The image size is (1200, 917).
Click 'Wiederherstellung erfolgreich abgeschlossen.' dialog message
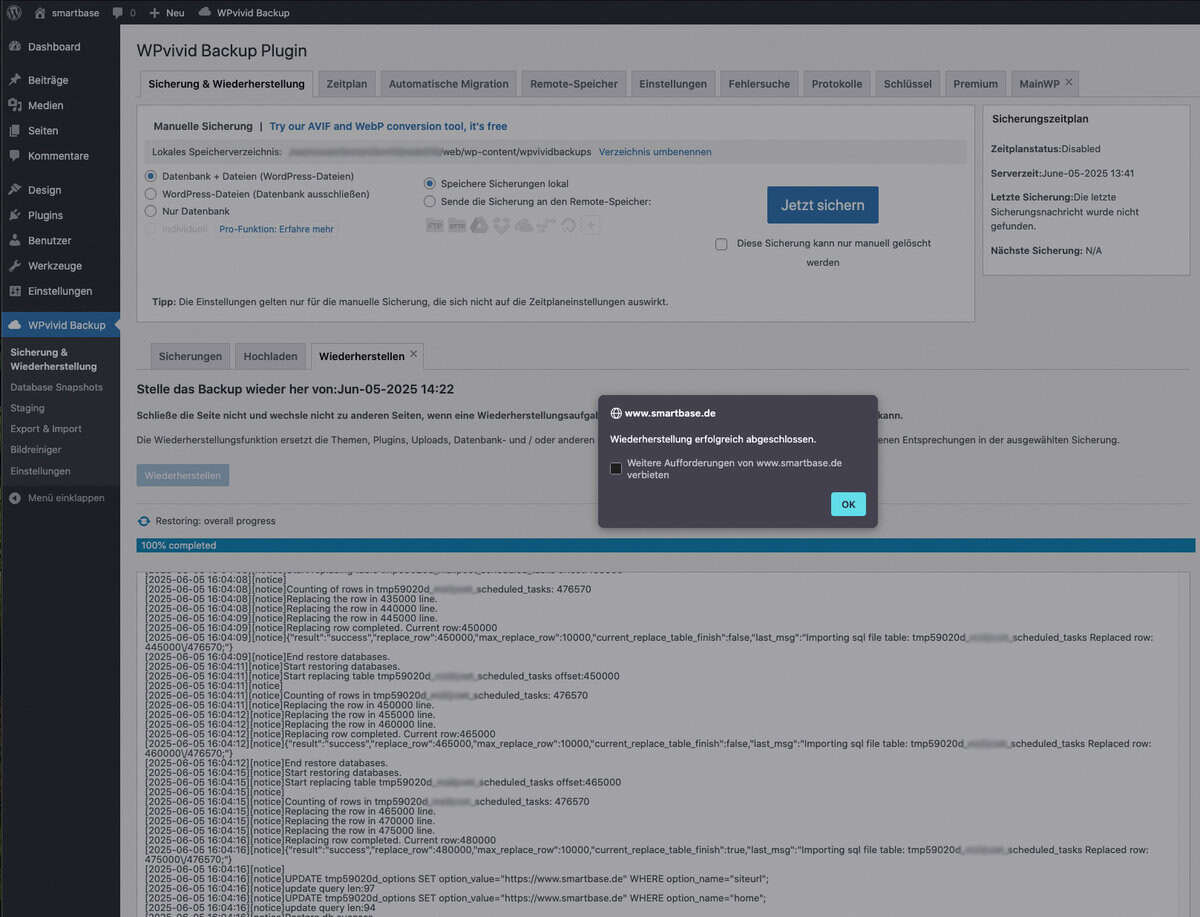tap(713, 439)
